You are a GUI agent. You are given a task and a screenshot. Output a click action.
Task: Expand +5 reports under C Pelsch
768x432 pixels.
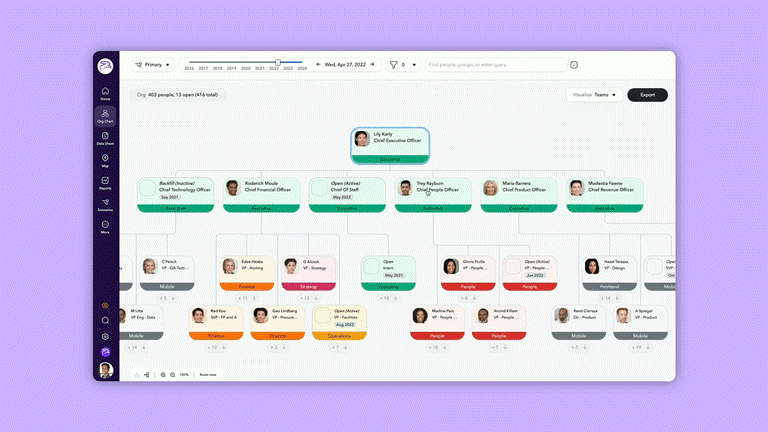point(167,298)
